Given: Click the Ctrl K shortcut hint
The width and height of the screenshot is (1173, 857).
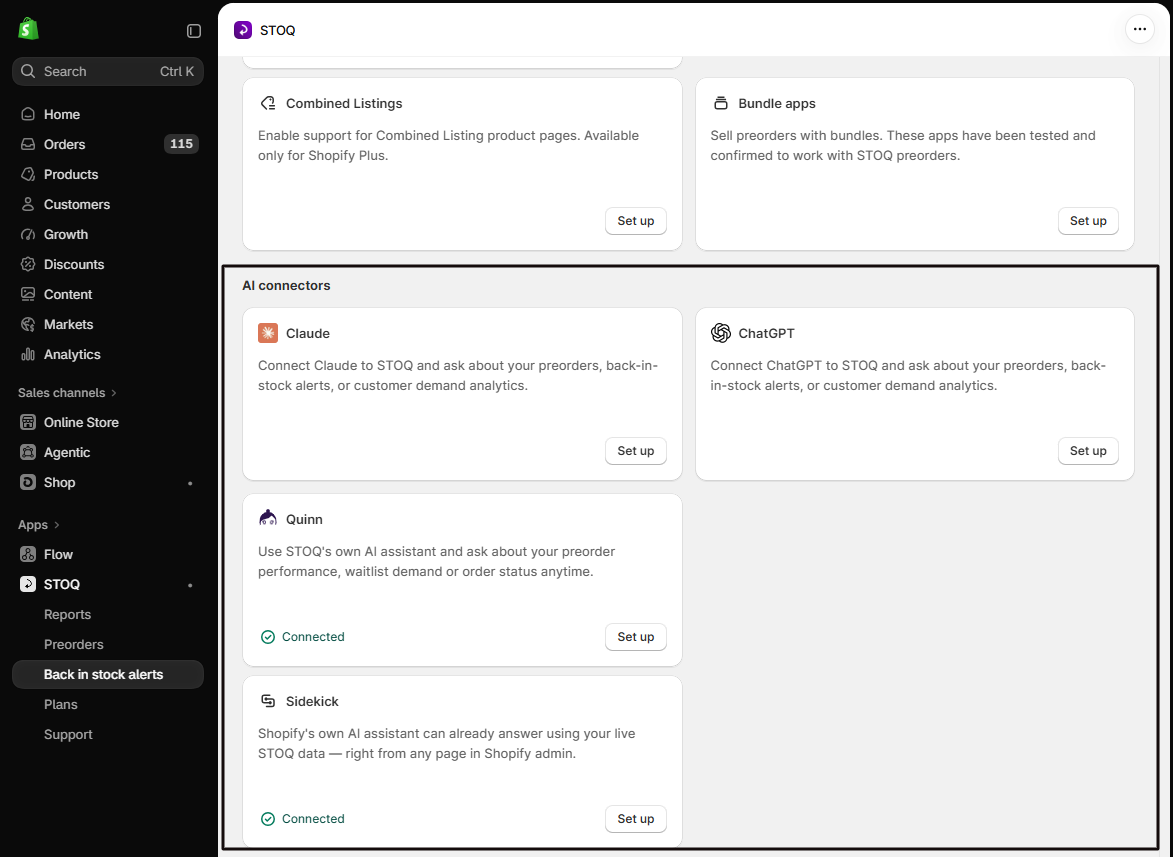Looking at the screenshot, I should [x=177, y=71].
